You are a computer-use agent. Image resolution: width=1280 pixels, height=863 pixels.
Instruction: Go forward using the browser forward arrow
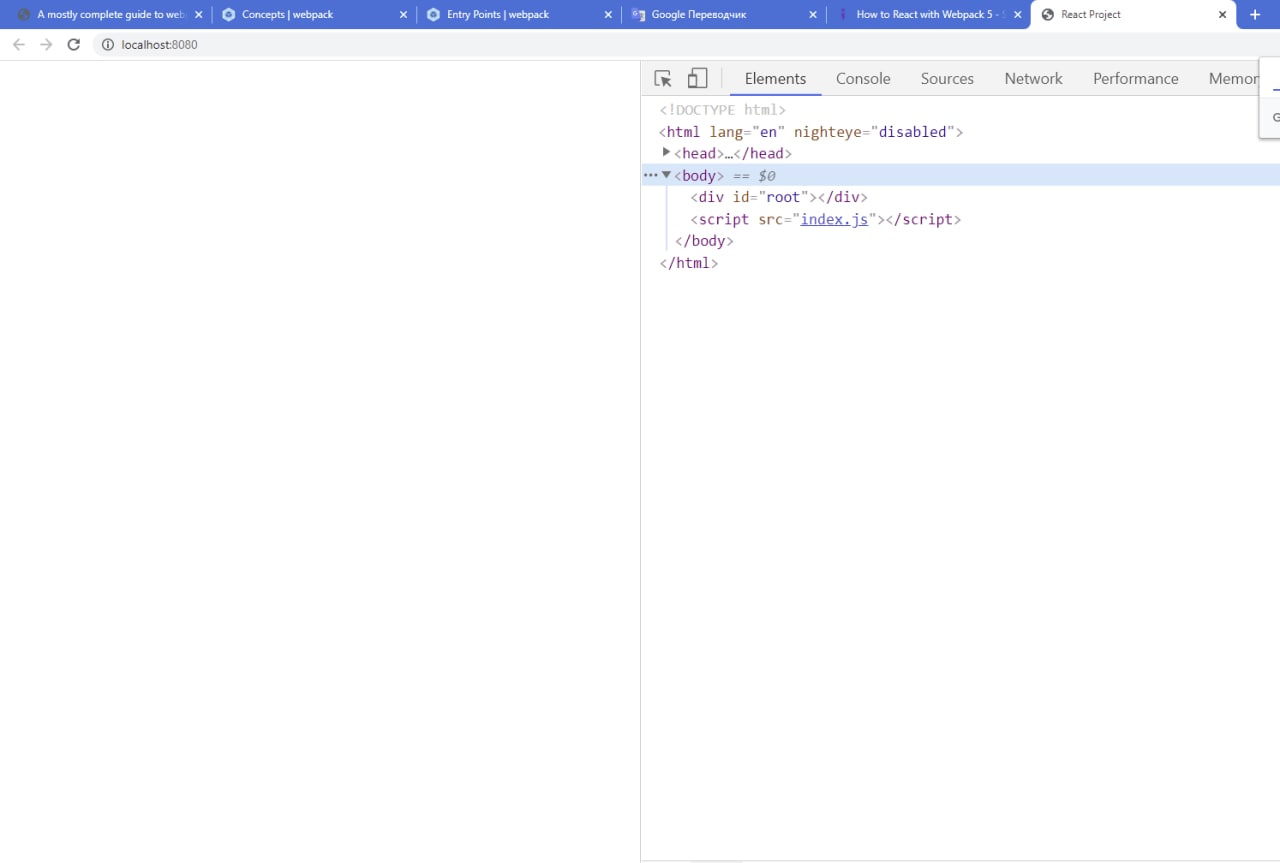coord(46,45)
